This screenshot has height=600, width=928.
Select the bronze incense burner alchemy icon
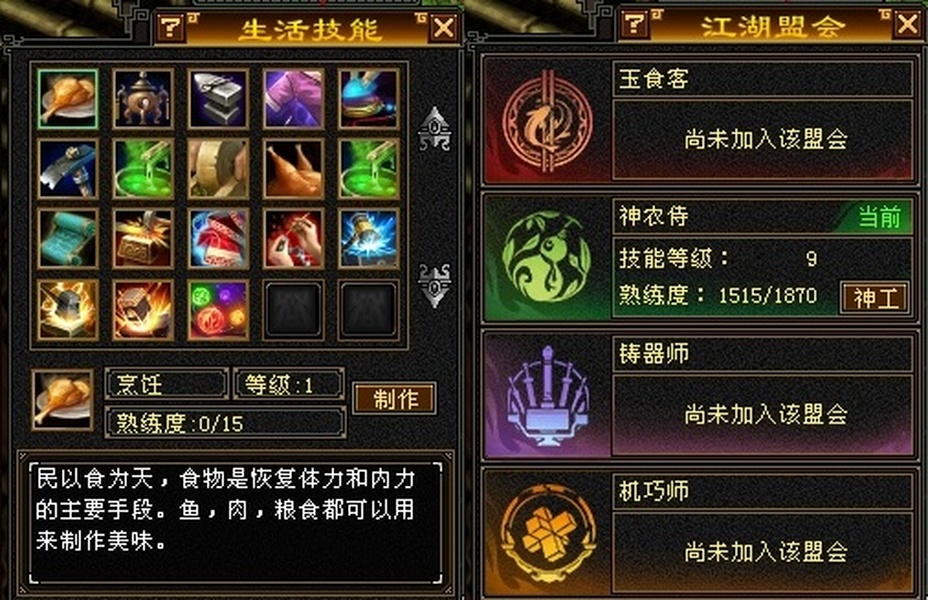click(143, 98)
